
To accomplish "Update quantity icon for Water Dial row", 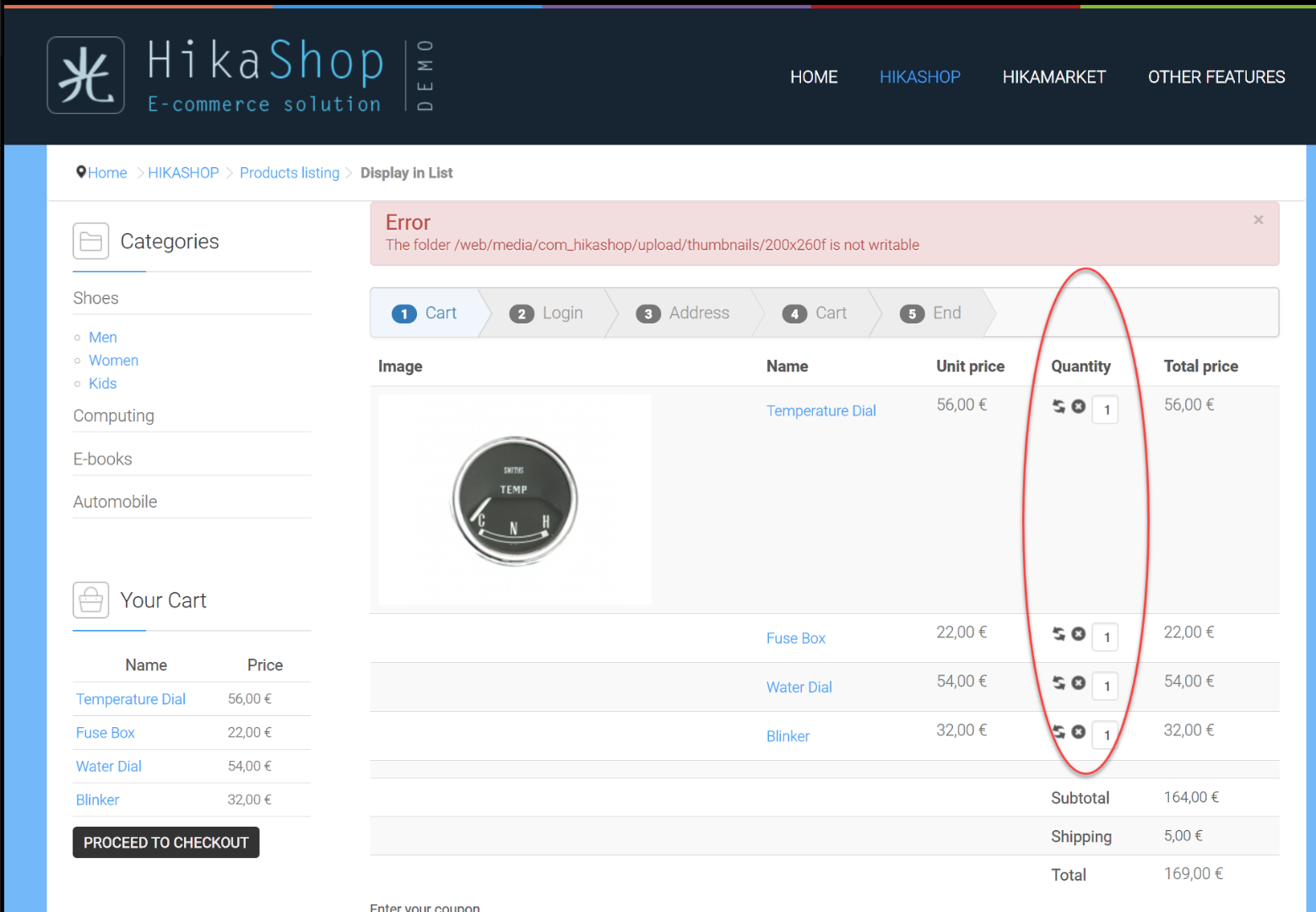I will click(x=1059, y=682).
